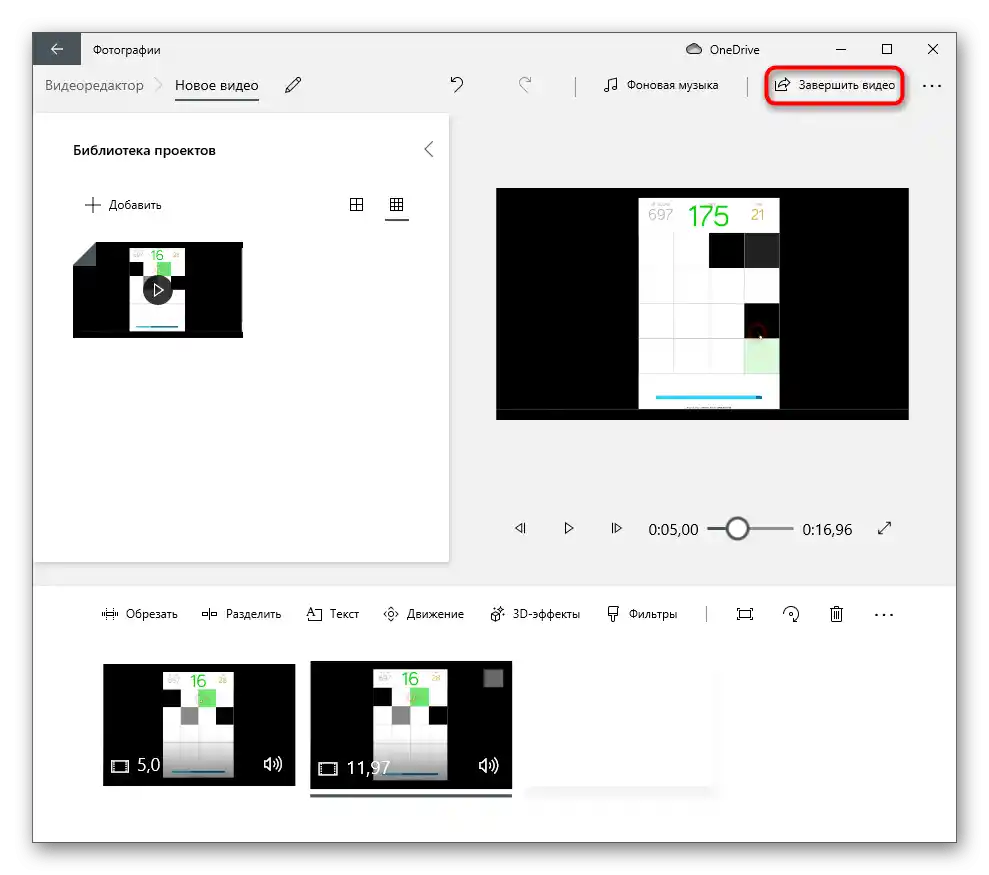
Task: Click the 0:16,96 total duration label
Action: [827, 529]
